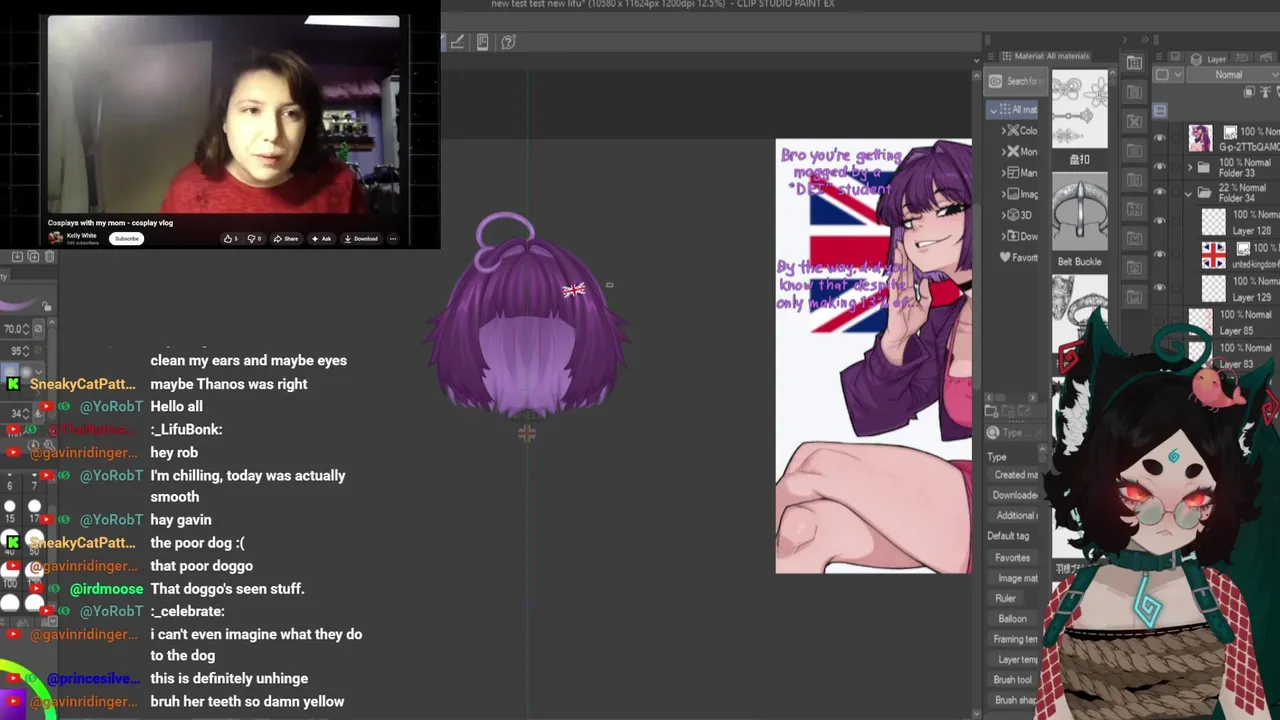
Task: Toggle the Favorites tag filter
Action: click(1012, 557)
